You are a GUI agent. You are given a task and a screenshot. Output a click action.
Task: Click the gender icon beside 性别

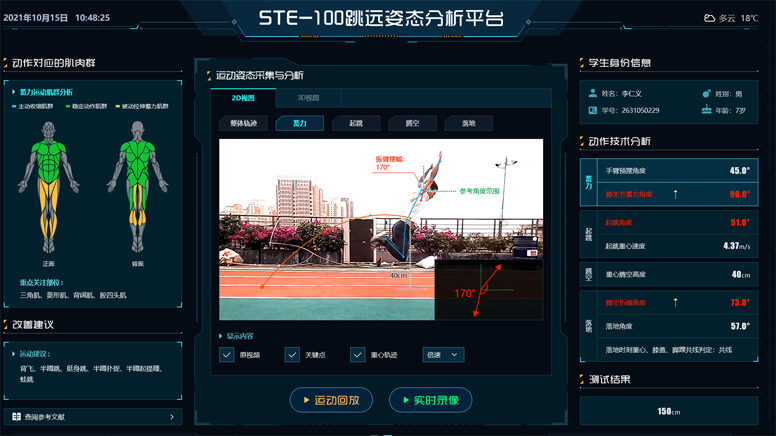pyautogui.click(x=707, y=92)
